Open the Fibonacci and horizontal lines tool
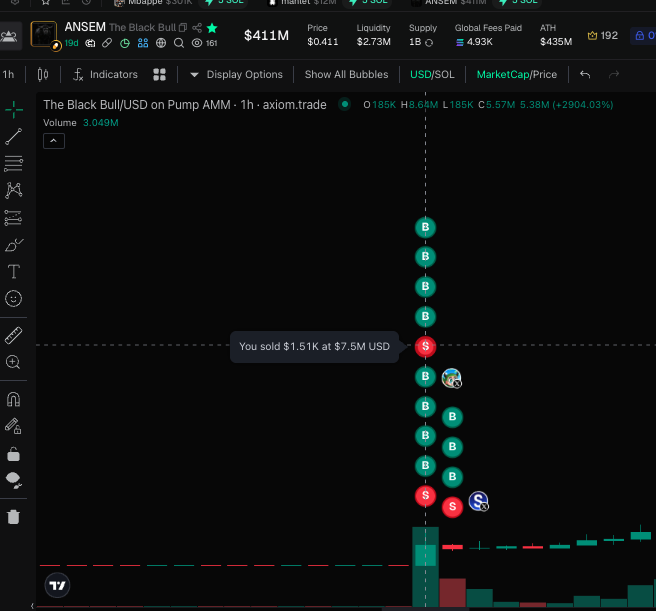Viewport: 656px width, 611px height. point(13,164)
